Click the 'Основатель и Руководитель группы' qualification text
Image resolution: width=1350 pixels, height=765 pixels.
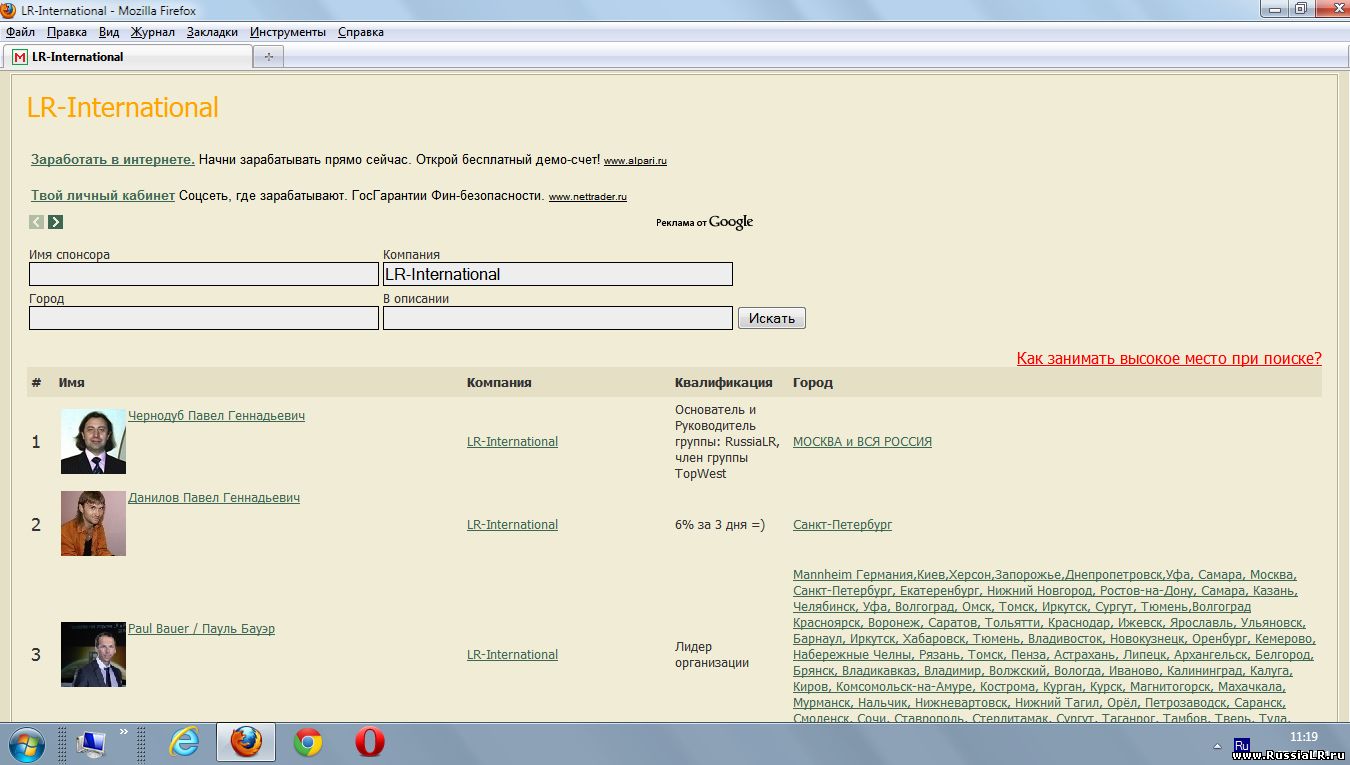pyautogui.click(x=727, y=442)
